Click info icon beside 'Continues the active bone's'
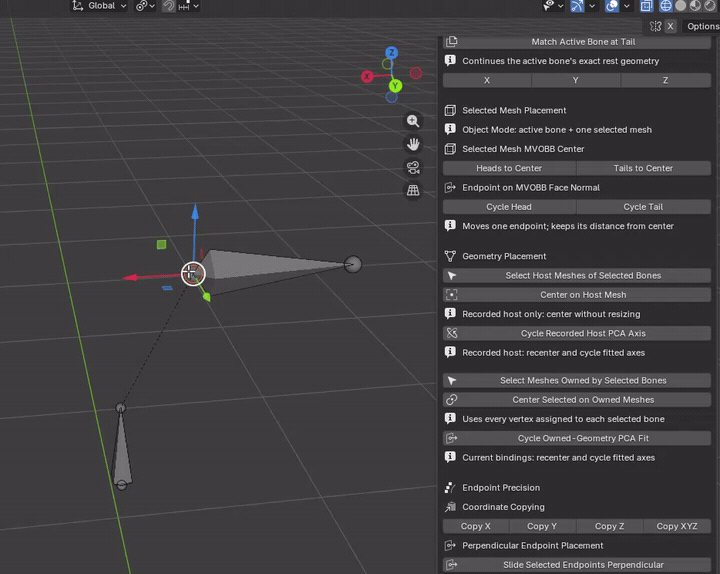Screen dimensions: 720x574 [x=450, y=61]
